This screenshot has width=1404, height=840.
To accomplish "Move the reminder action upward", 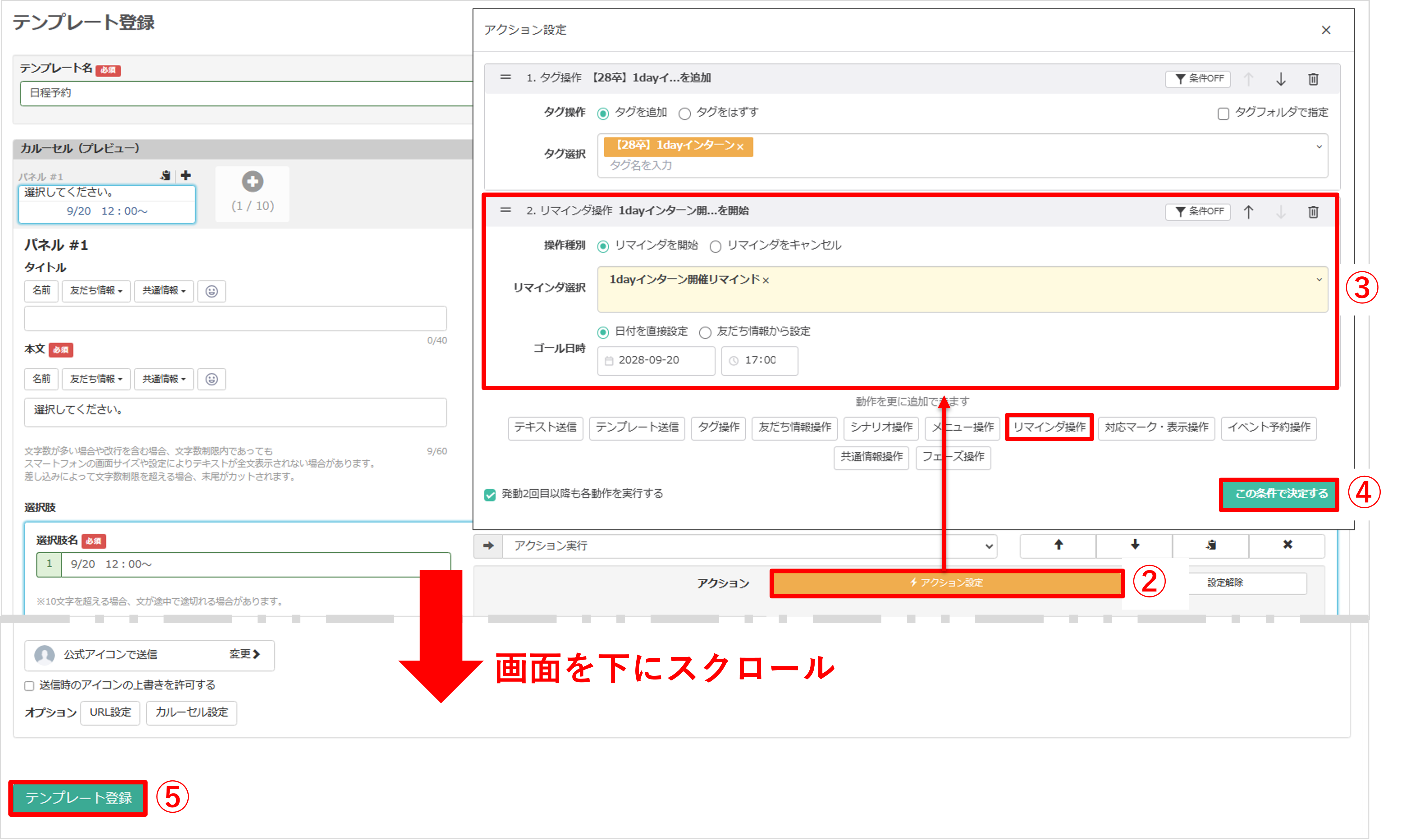I will [x=1250, y=212].
